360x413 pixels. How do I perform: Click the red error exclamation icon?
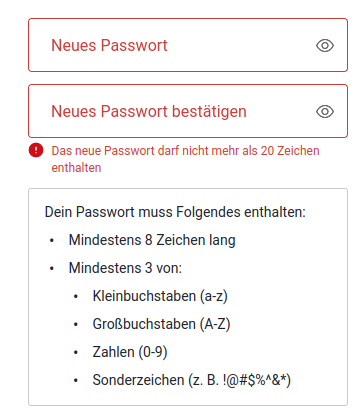[x=36, y=150]
